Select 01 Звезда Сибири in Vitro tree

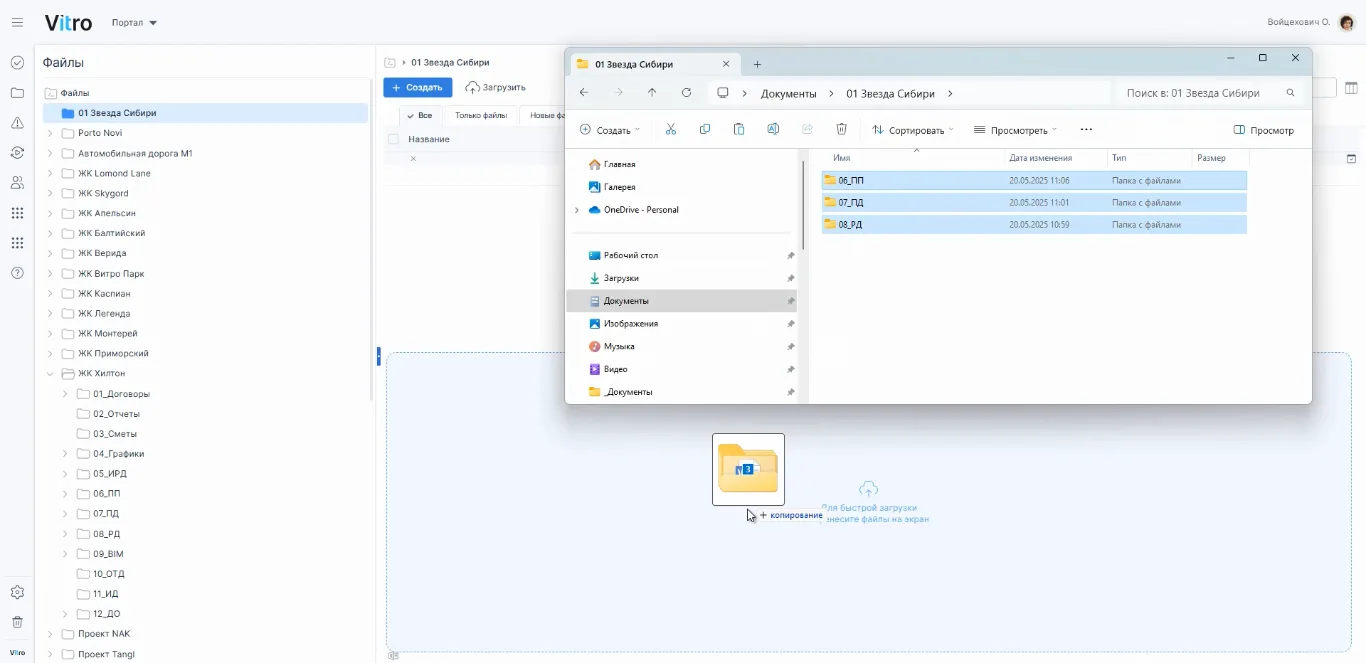click(x=205, y=113)
